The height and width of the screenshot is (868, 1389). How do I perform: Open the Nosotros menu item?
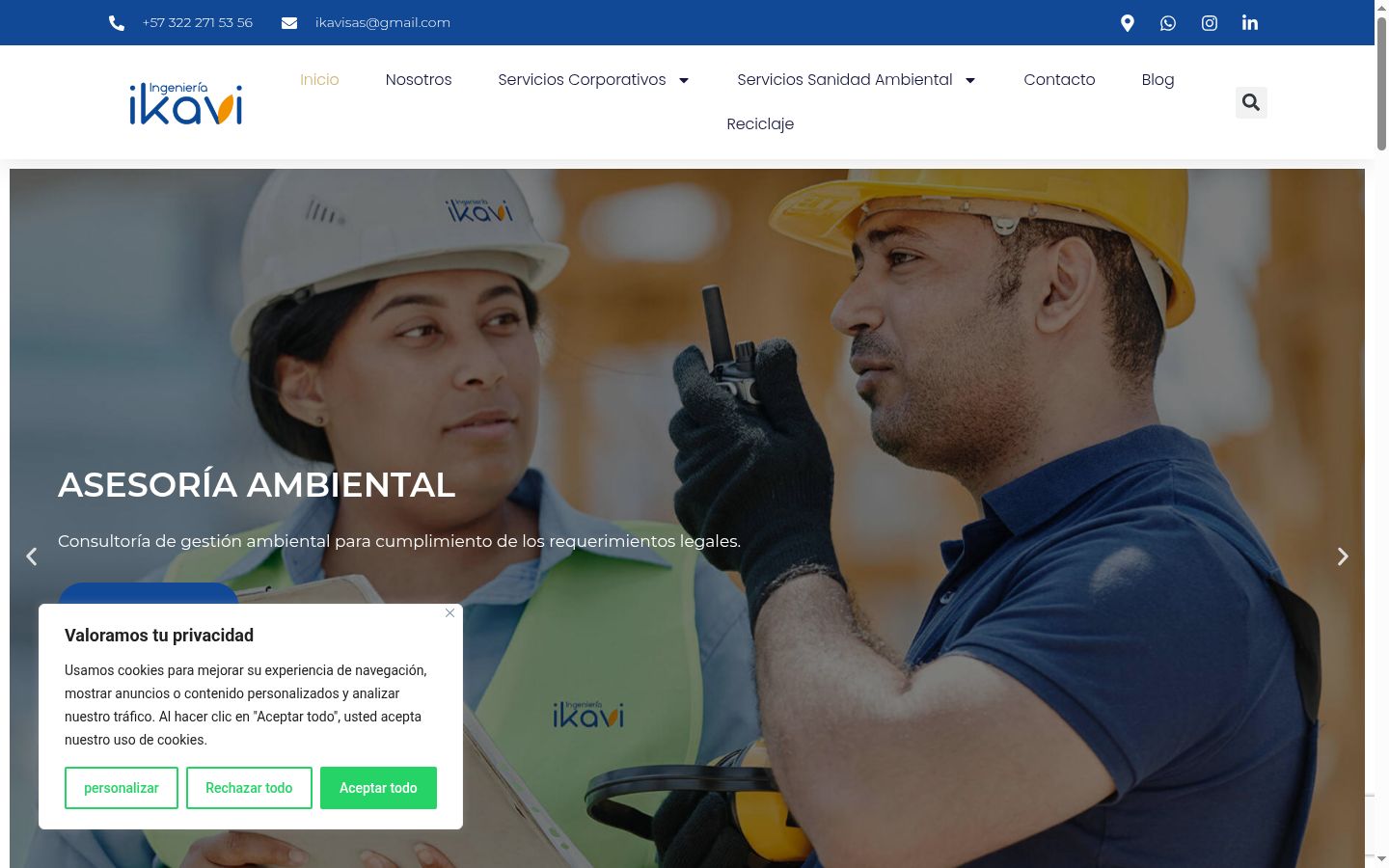(x=419, y=80)
